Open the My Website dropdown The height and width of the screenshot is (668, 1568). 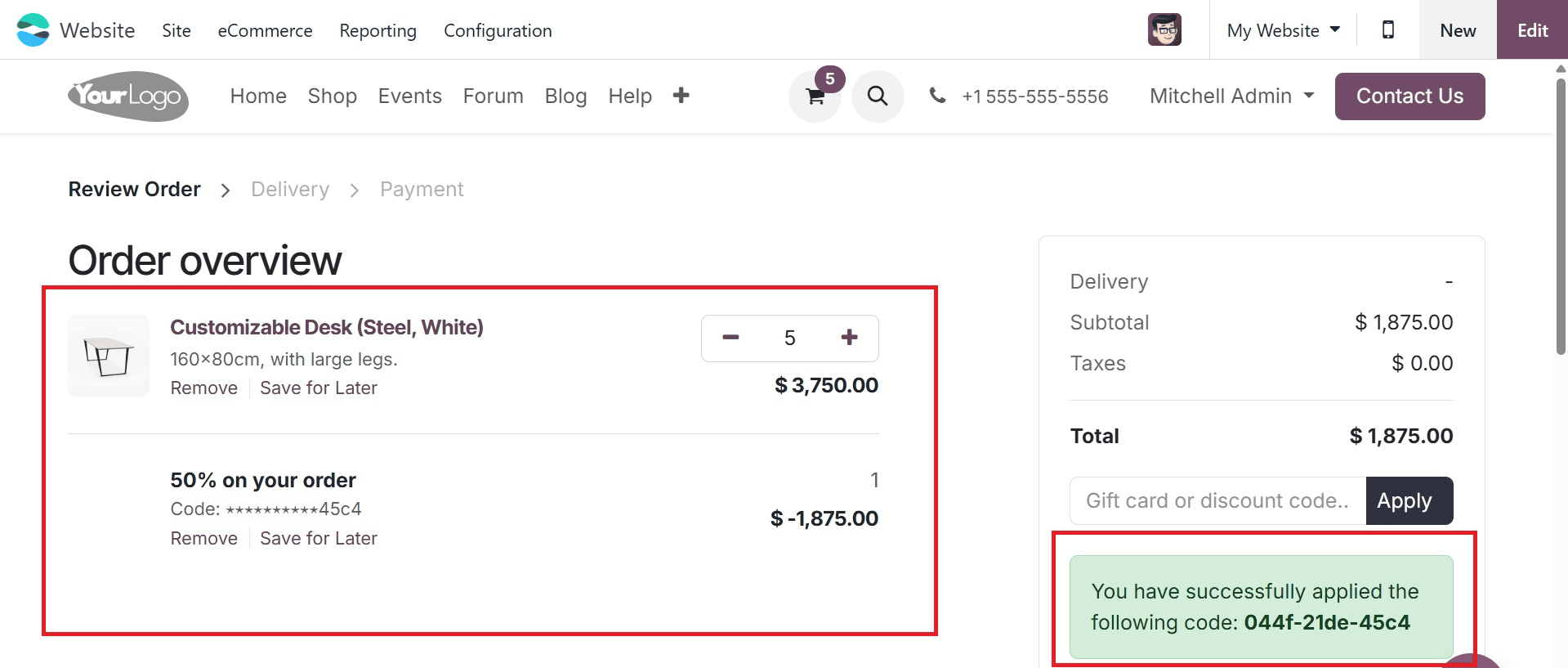coord(1281,29)
